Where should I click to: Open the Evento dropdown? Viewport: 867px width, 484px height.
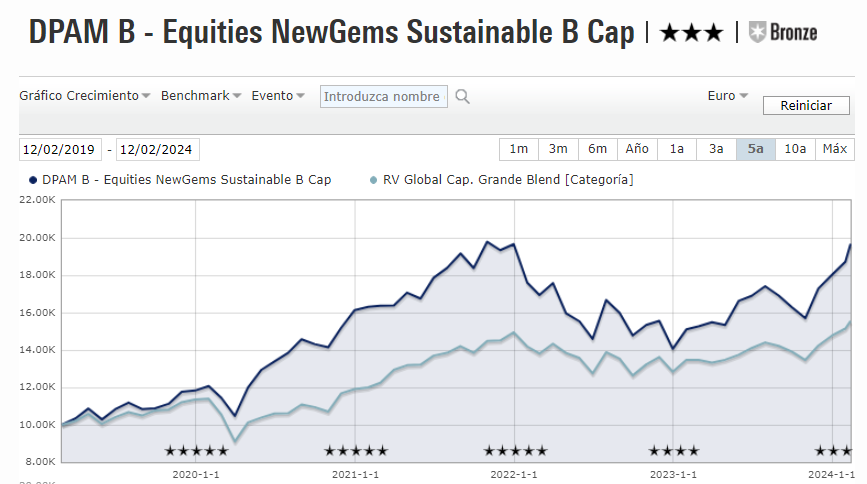coord(279,96)
